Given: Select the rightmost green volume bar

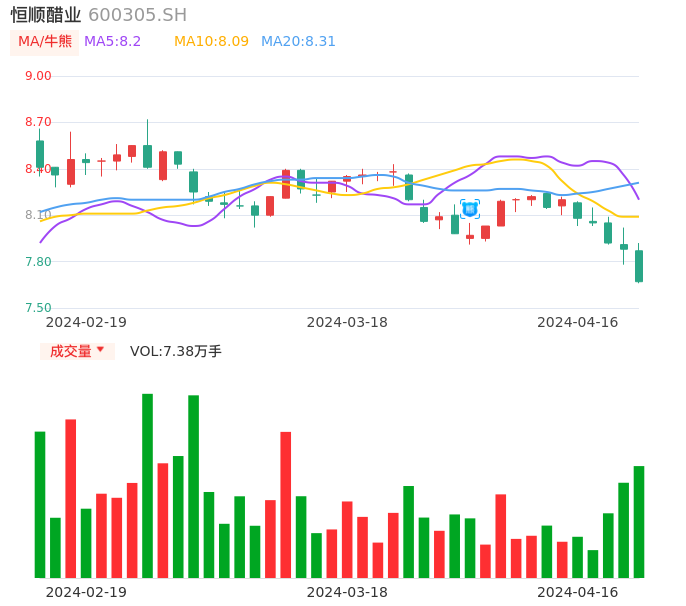Looking at the screenshot, I should pos(638,521).
